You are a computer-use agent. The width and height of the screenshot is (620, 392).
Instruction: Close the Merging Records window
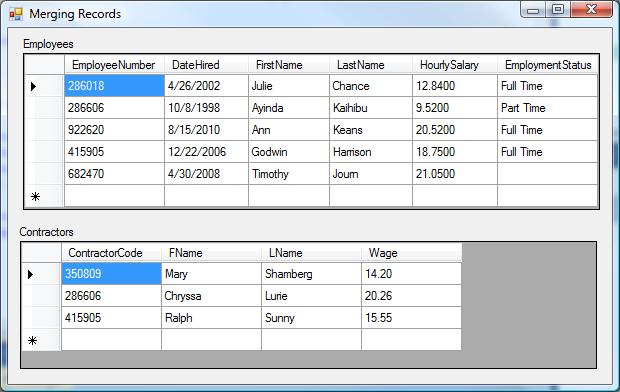click(591, 9)
